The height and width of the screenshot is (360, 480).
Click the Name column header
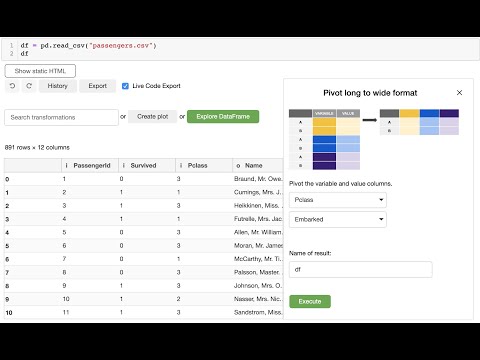258,166
